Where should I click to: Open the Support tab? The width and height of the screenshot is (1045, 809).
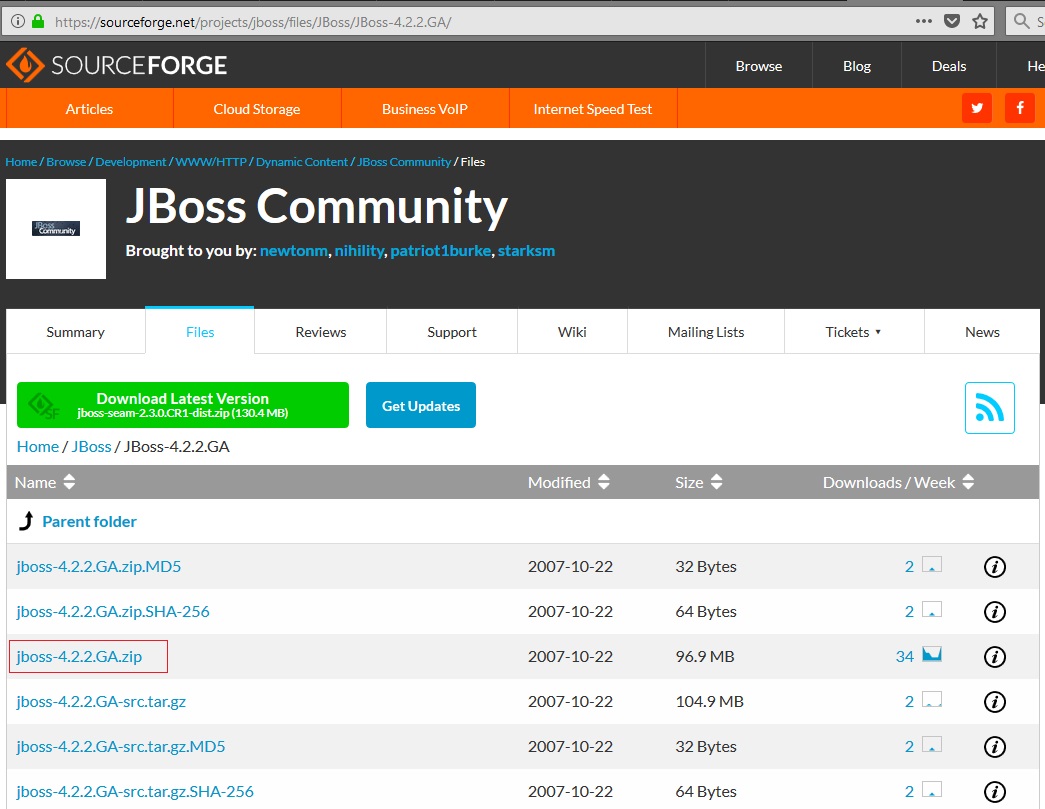click(x=452, y=332)
